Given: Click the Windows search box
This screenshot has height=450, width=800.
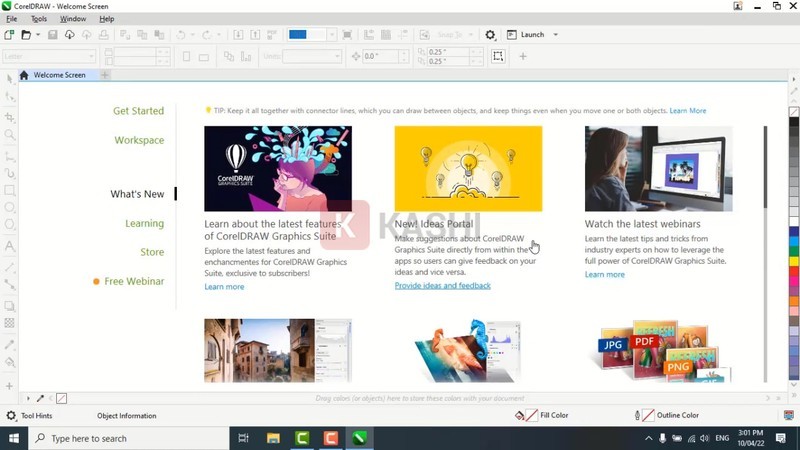Looking at the screenshot, I should [x=129, y=438].
